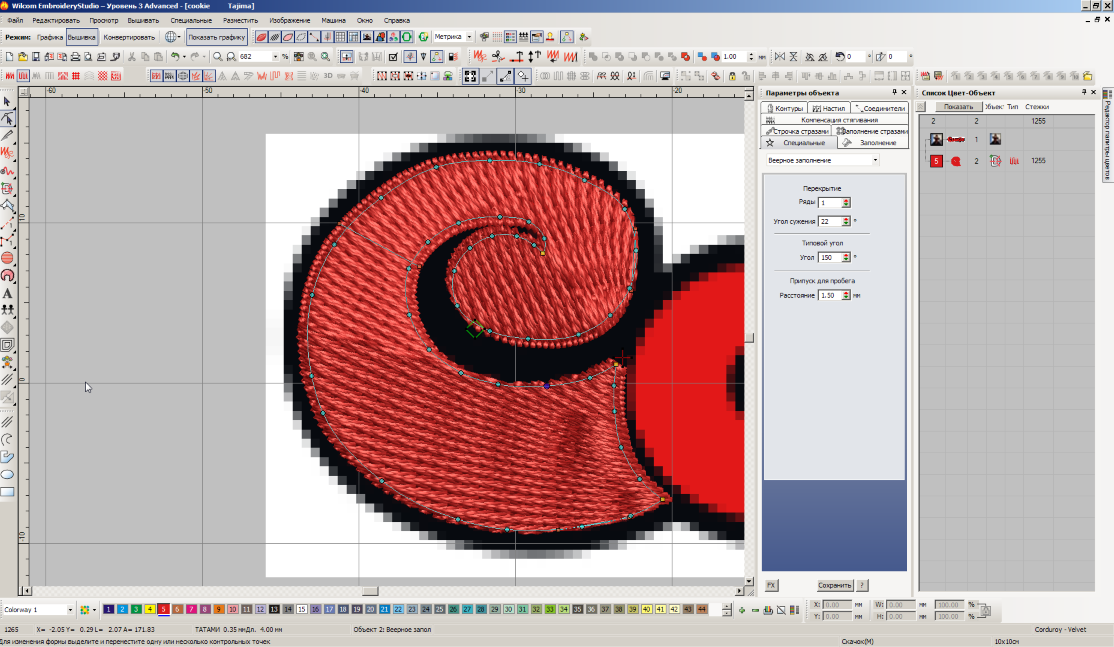
Task: Open the Веерное заполнение fill type dropdown
Action: pos(822,160)
